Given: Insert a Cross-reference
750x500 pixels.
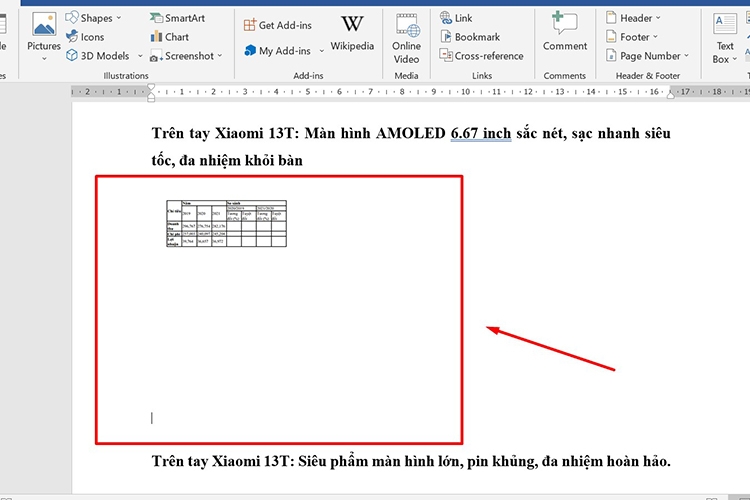Looking at the screenshot, I should (481, 56).
